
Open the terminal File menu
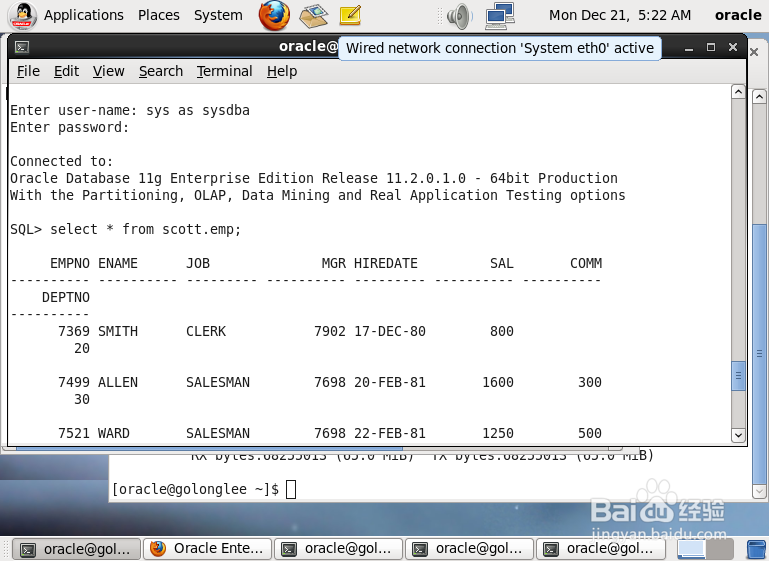[28, 71]
